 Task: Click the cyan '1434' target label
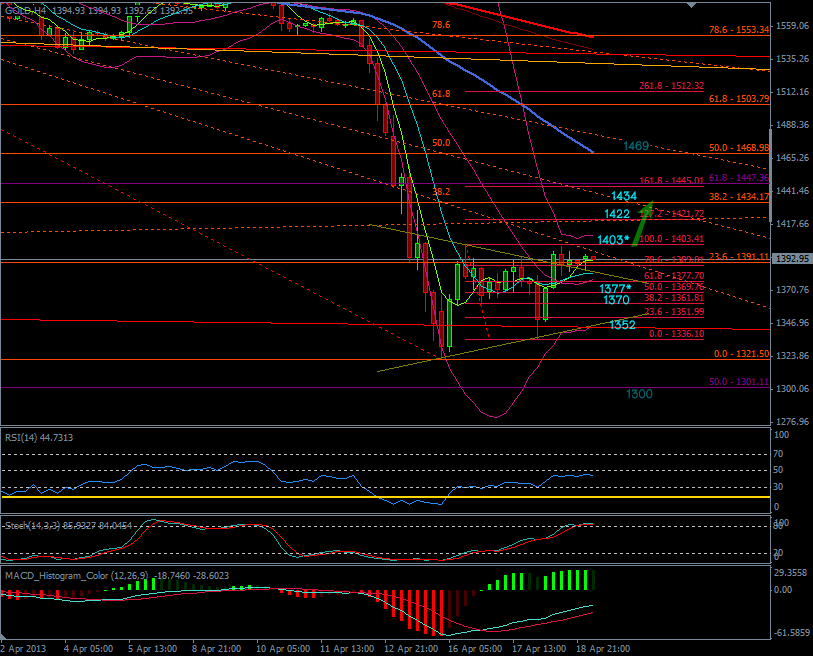click(x=624, y=196)
